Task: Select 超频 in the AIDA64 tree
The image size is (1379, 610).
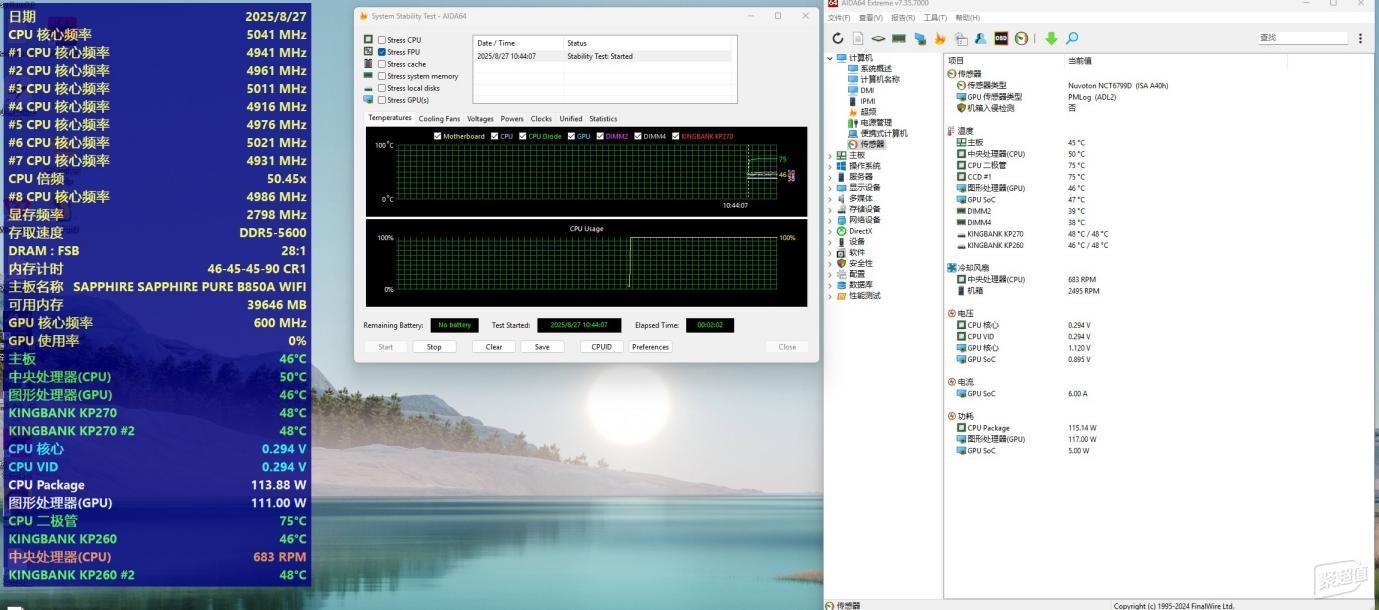Action: [x=862, y=112]
